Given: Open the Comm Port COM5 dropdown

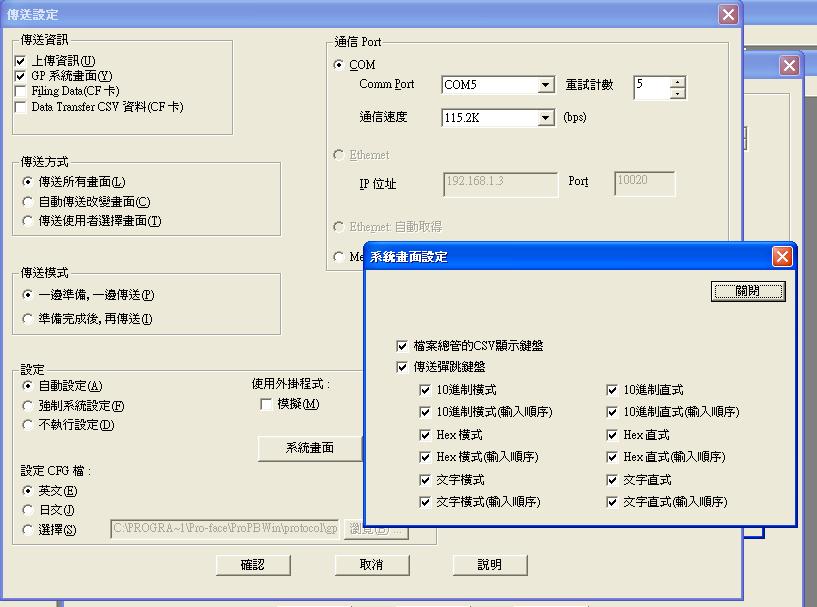Looking at the screenshot, I should (x=546, y=86).
